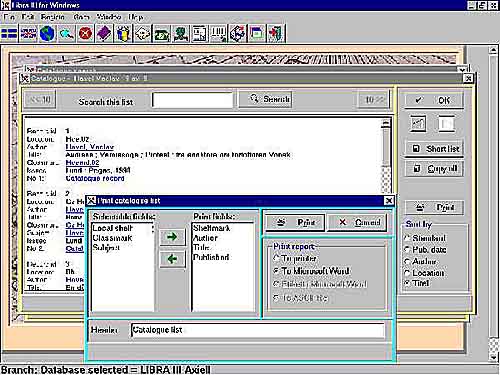The image size is (500, 375).
Task: Click the Header text field
Action: click(258, 330)
